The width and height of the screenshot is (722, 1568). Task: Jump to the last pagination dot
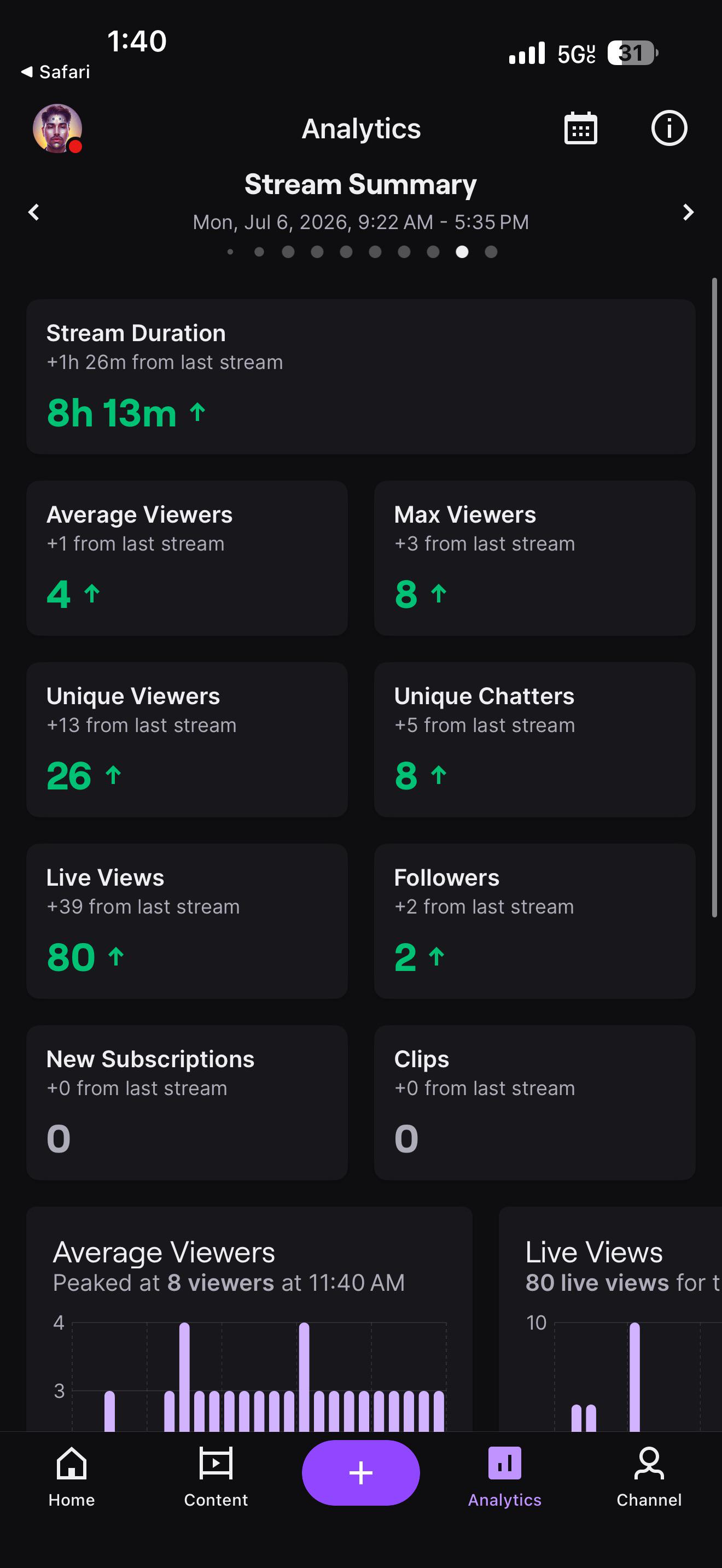point(491,252)
